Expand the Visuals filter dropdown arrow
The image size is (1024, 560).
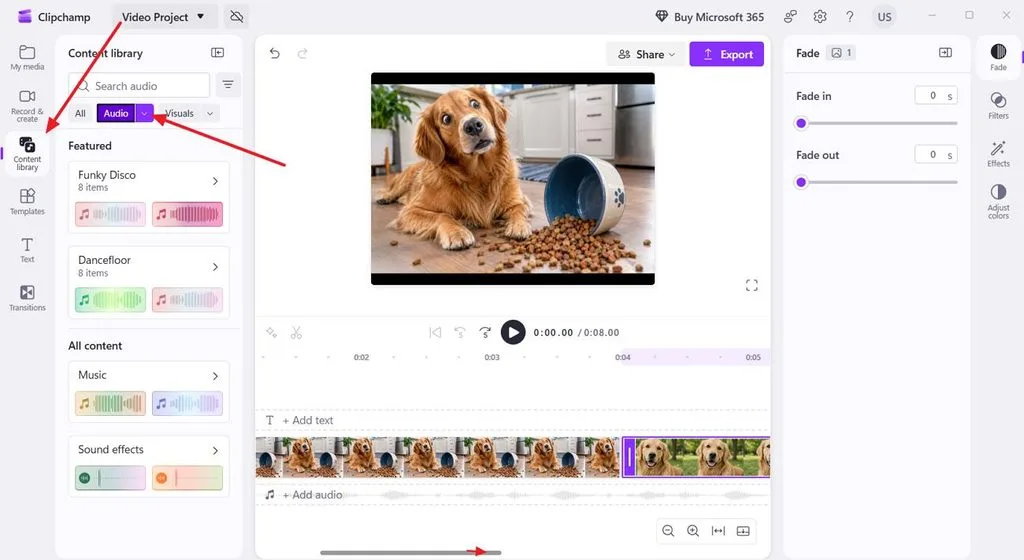(x=210, y=113)
